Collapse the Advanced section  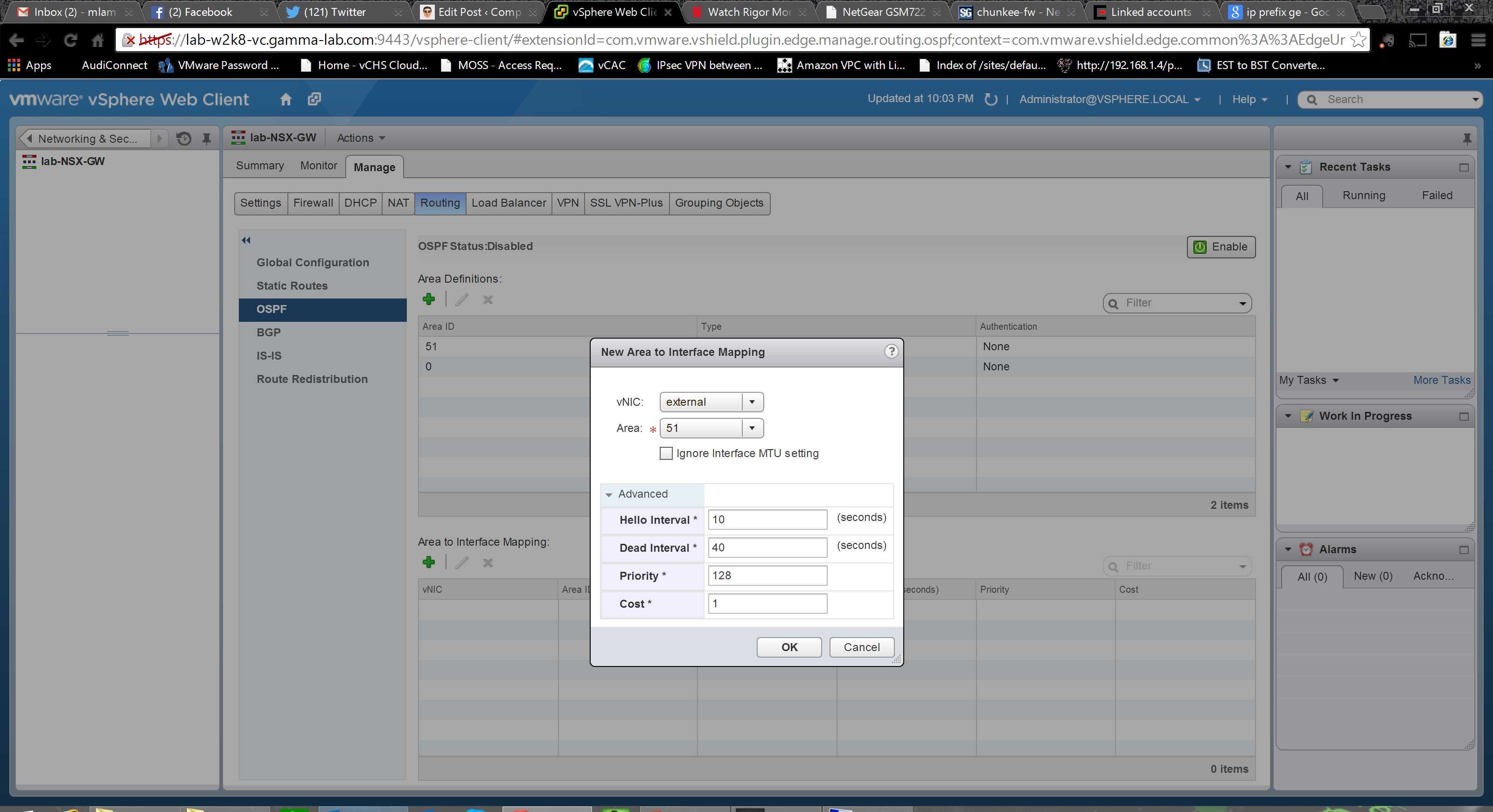point(608,494)
